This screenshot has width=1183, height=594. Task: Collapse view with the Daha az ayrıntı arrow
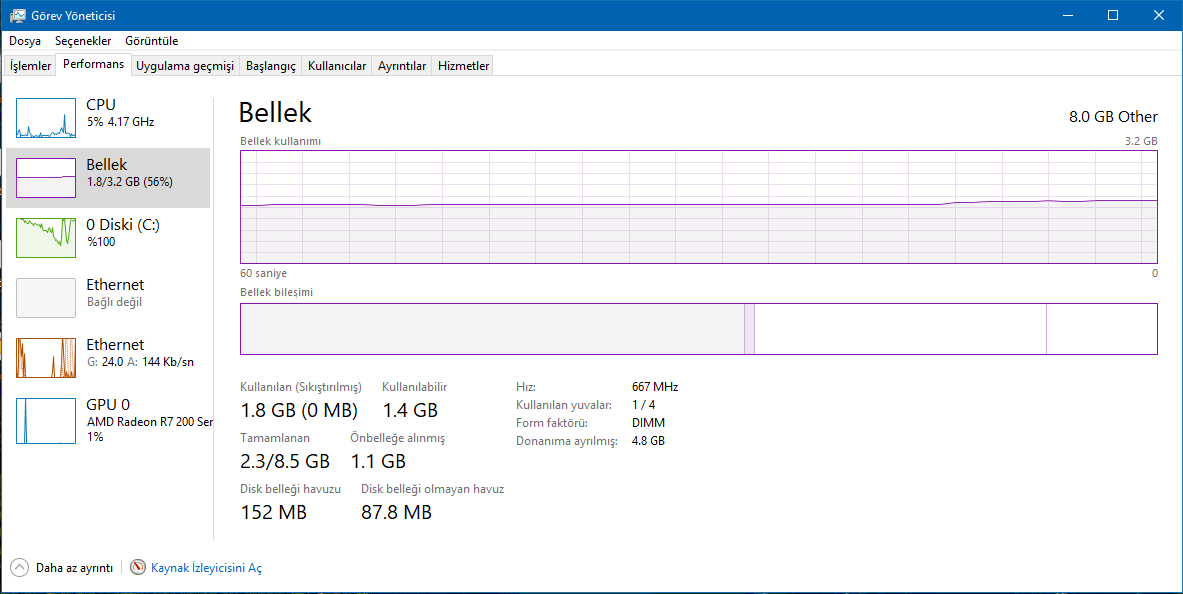pos(20,568)
